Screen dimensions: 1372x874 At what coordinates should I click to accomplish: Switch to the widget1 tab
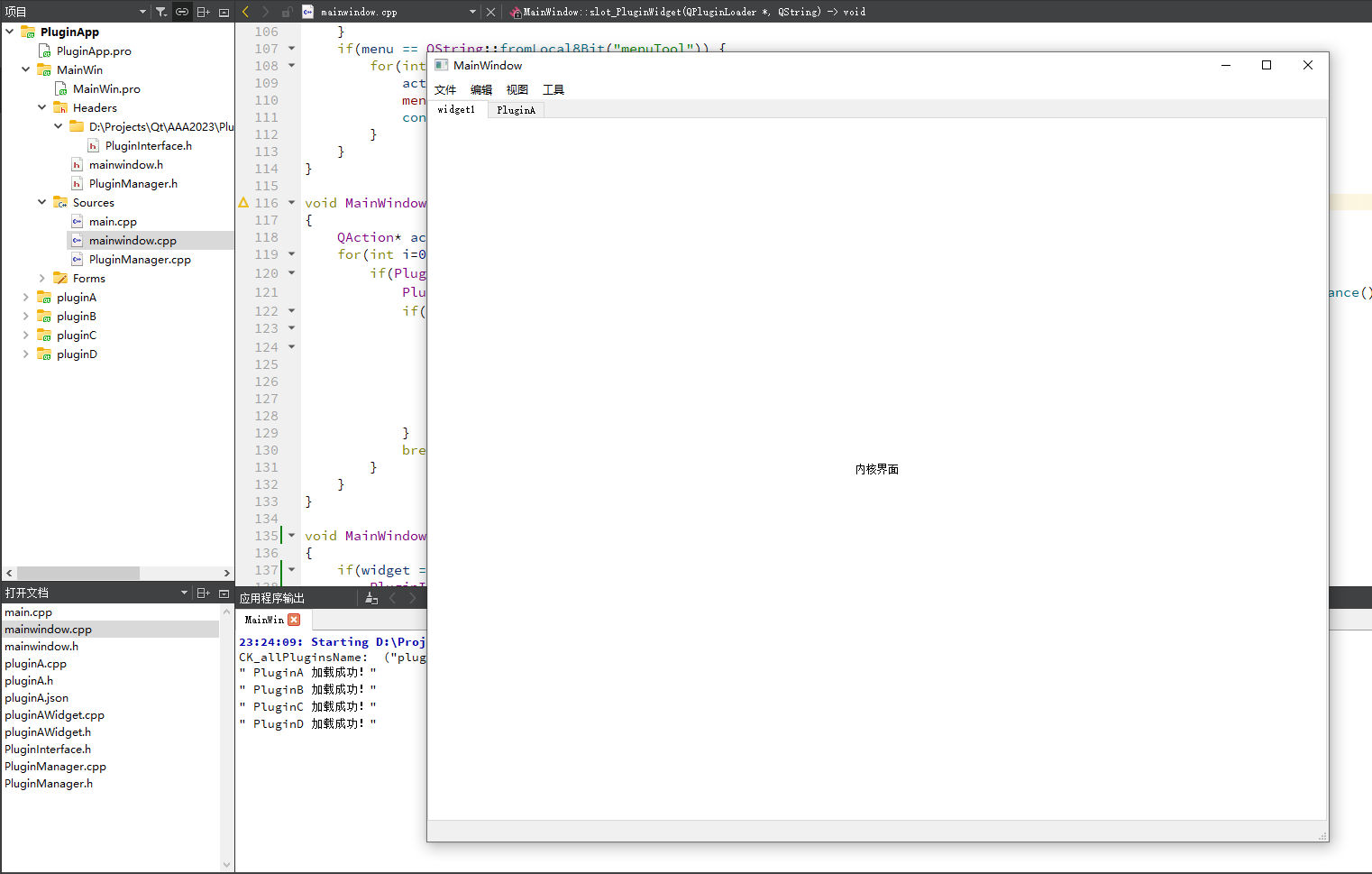(x=457, y=109)
